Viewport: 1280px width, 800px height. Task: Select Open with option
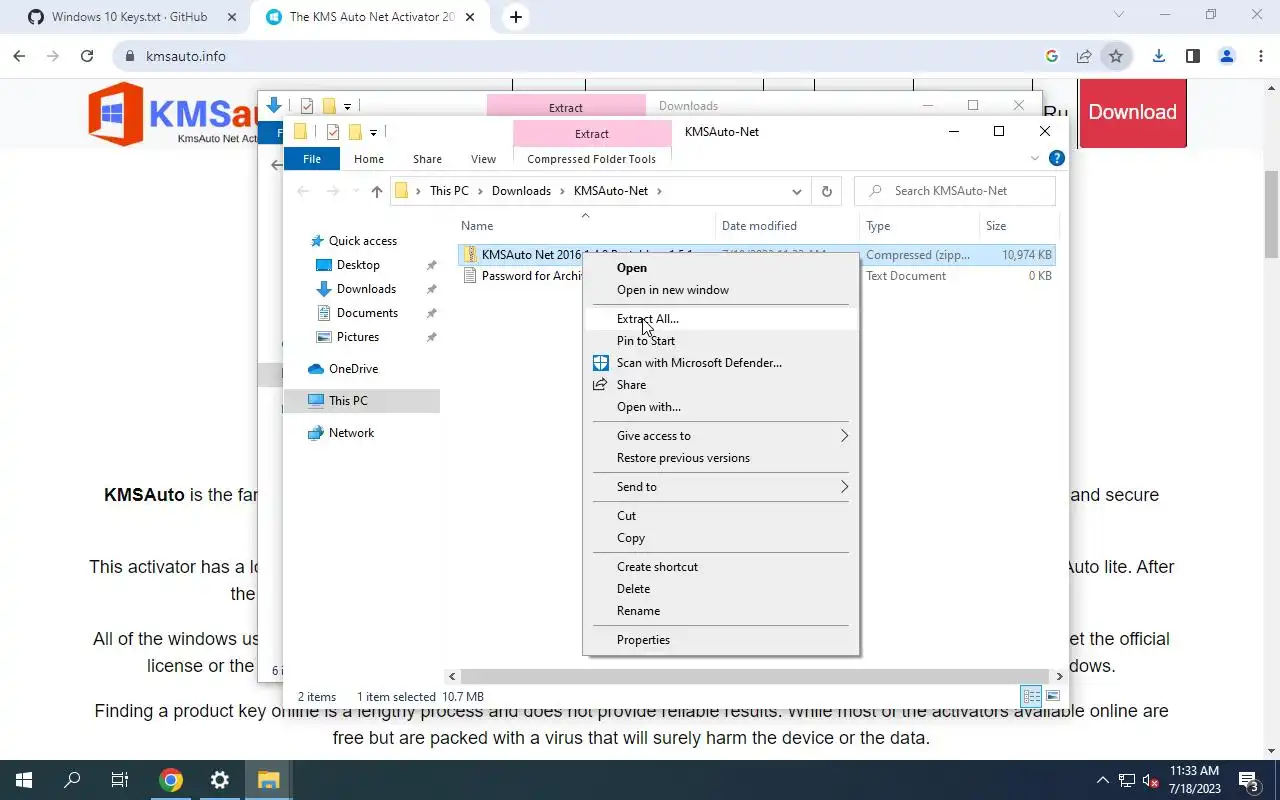[x=648, y=406]
